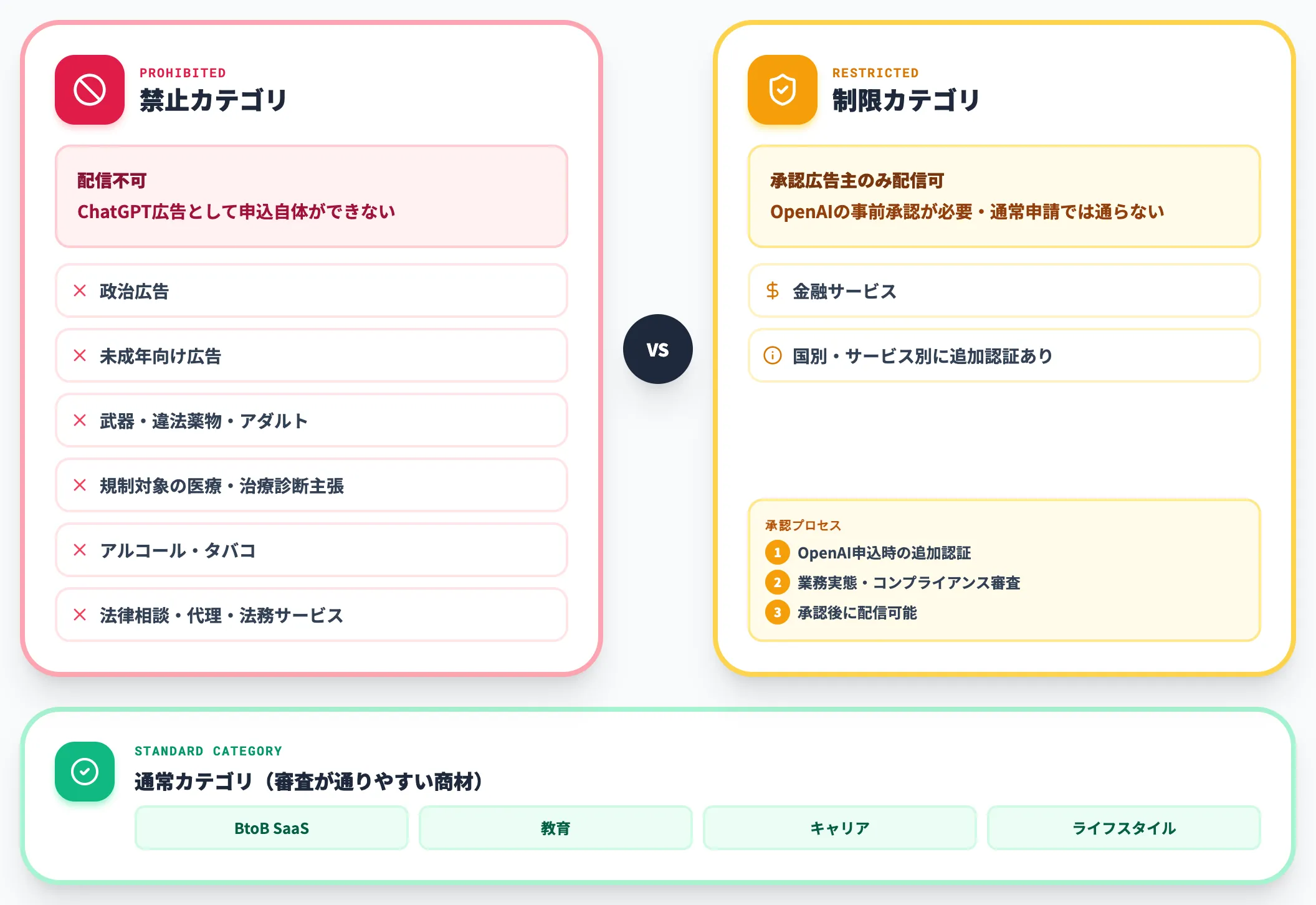Click the OpenAI申込時の追加認証 step text
Image resolution: width=1316 pixels, height=905 pixels.
pyautogui.click(x=884, y=553)
